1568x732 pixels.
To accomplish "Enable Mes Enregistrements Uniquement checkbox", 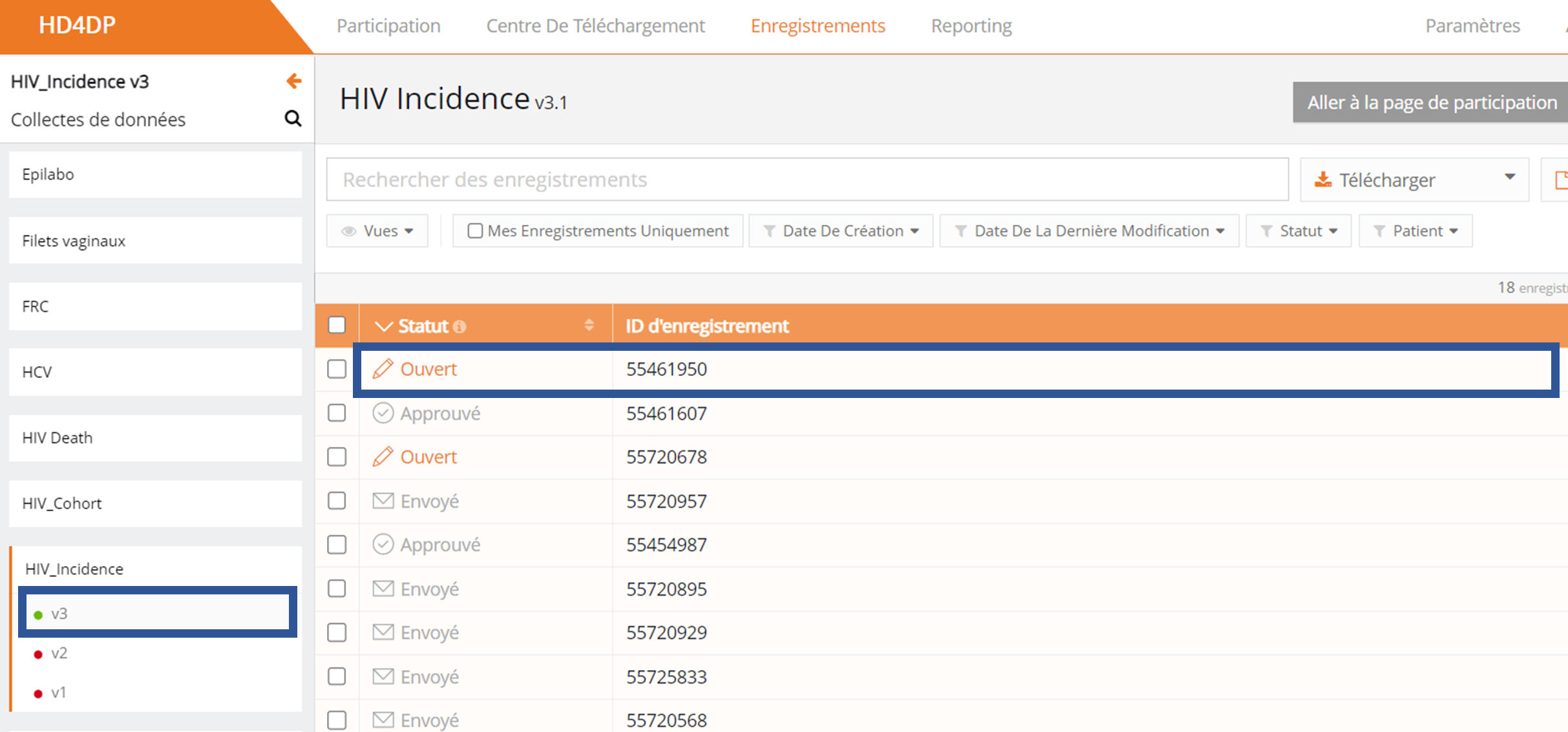I will (x=475, y=231).
